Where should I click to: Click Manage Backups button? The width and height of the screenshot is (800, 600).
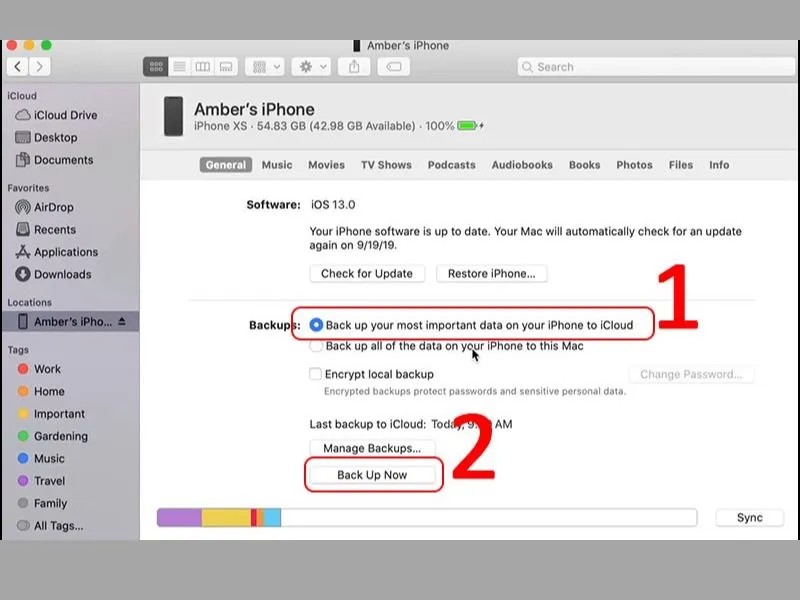pyautogui.click(x=372, y=448)
